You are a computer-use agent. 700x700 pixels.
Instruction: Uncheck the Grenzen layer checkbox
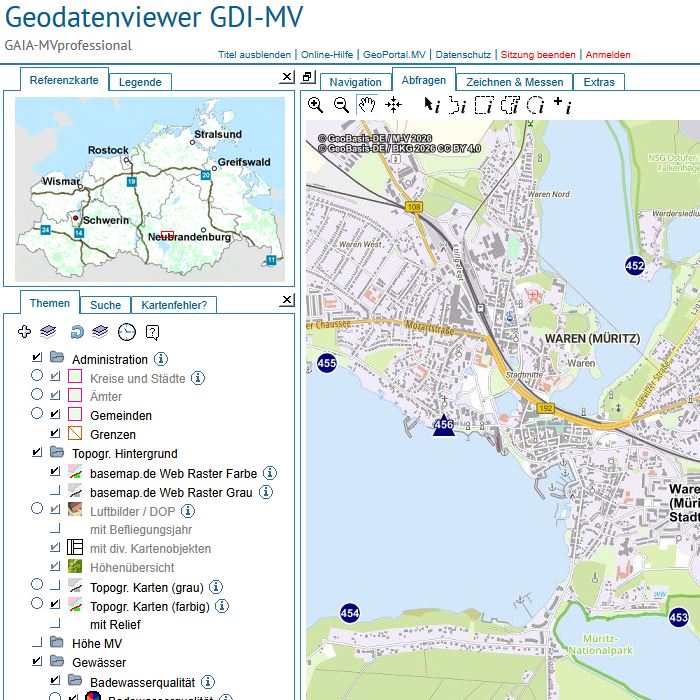(x=55, y=433)
